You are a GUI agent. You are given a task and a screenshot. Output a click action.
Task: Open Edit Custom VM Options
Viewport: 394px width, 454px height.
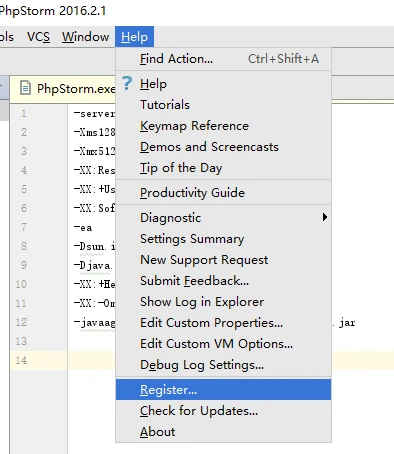point(223,344)
